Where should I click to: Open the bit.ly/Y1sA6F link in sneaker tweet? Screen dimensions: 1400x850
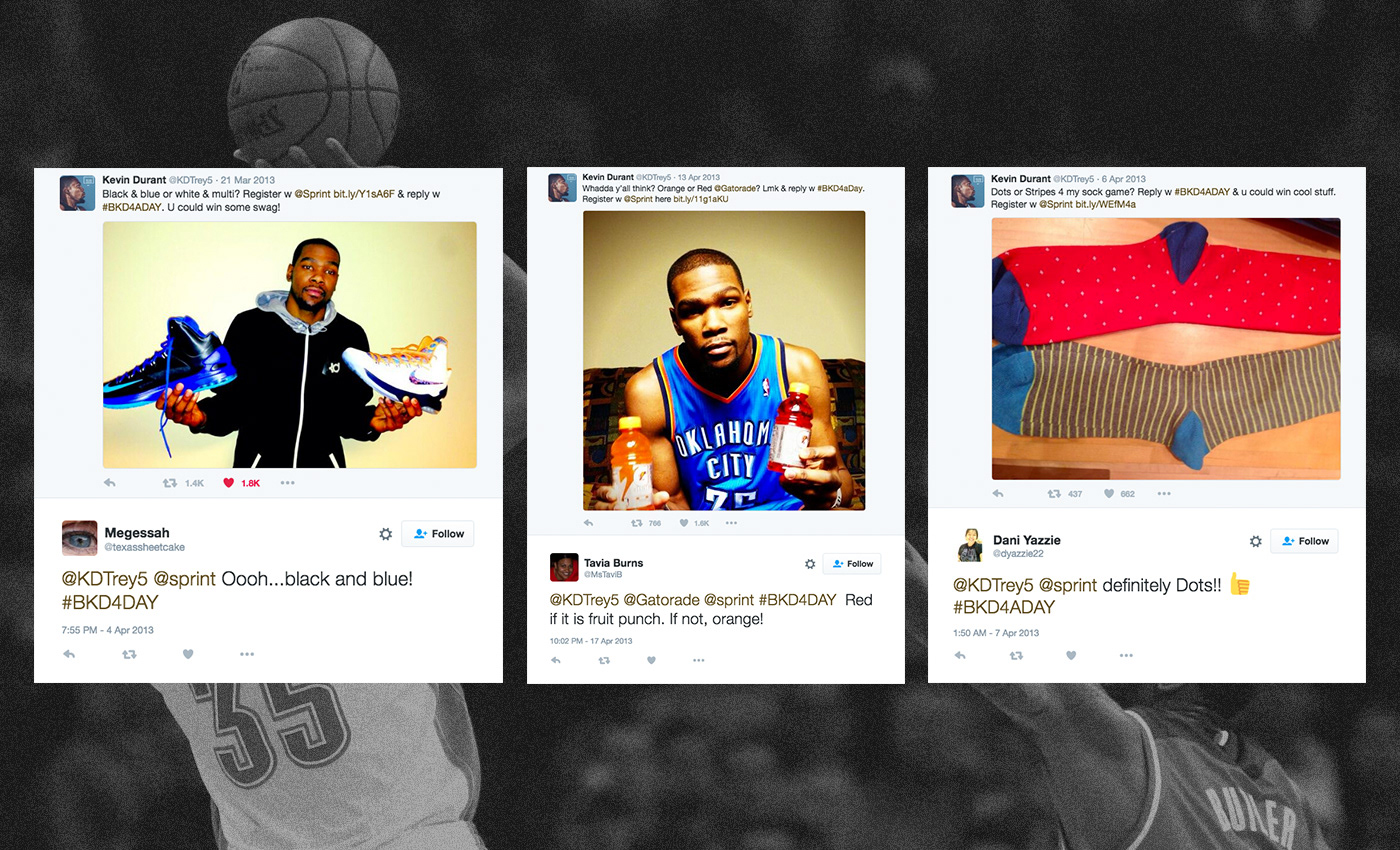tap(364, 194)
